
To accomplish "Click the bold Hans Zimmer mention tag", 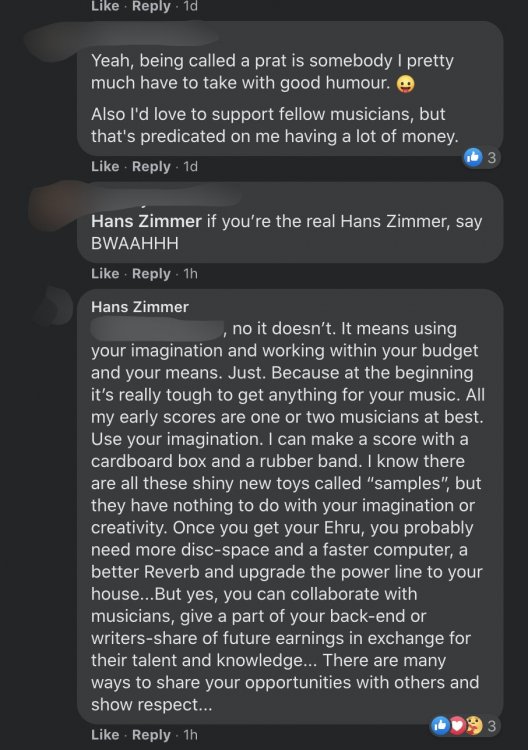I will (x=146, y=221).
